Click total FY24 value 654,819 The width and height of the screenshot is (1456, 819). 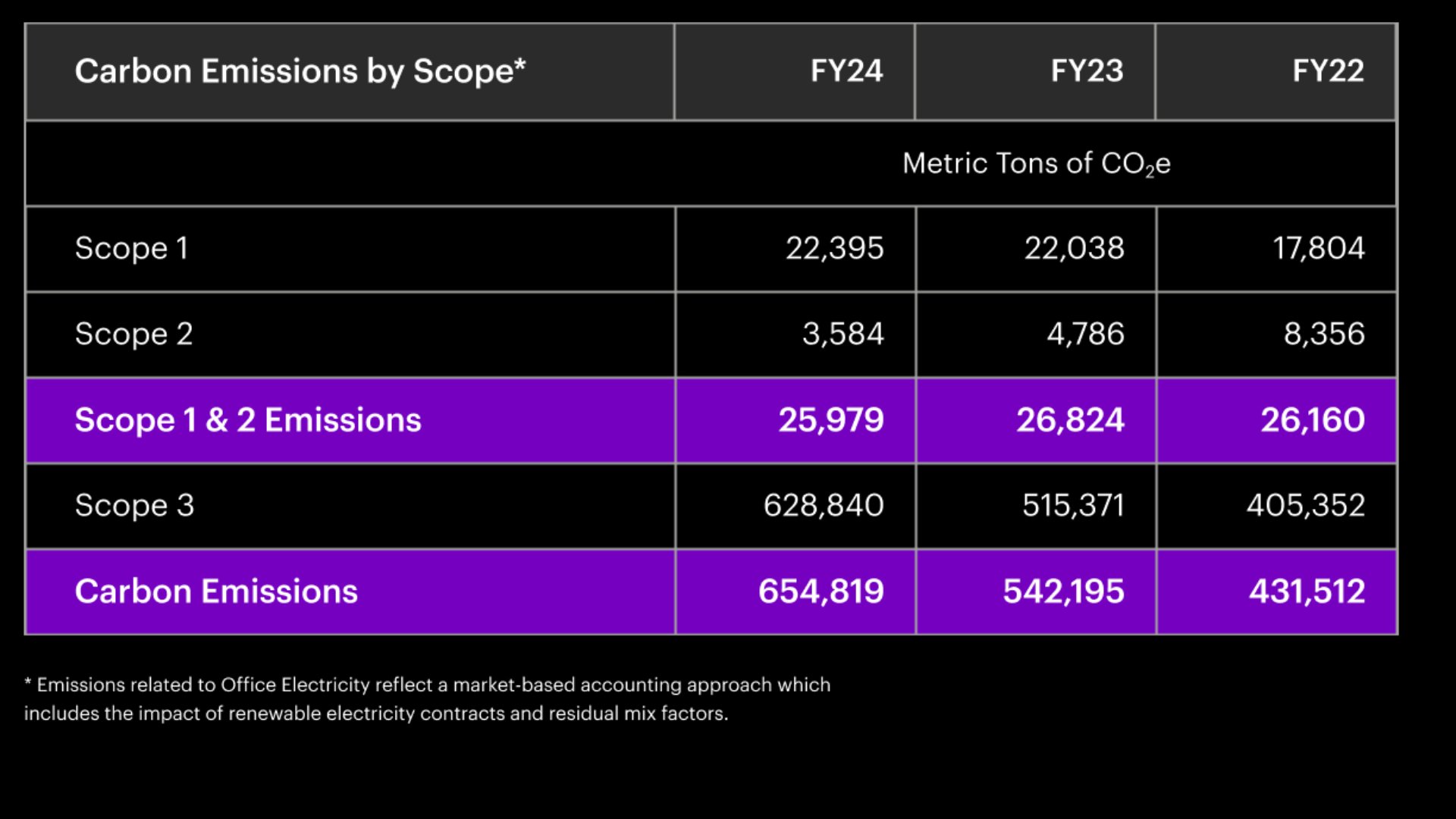tap(821, 591)
